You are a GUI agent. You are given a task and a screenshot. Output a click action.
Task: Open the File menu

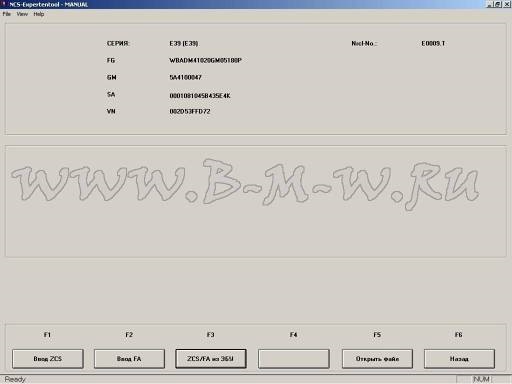pyautogui.click(x=7, y=14)
